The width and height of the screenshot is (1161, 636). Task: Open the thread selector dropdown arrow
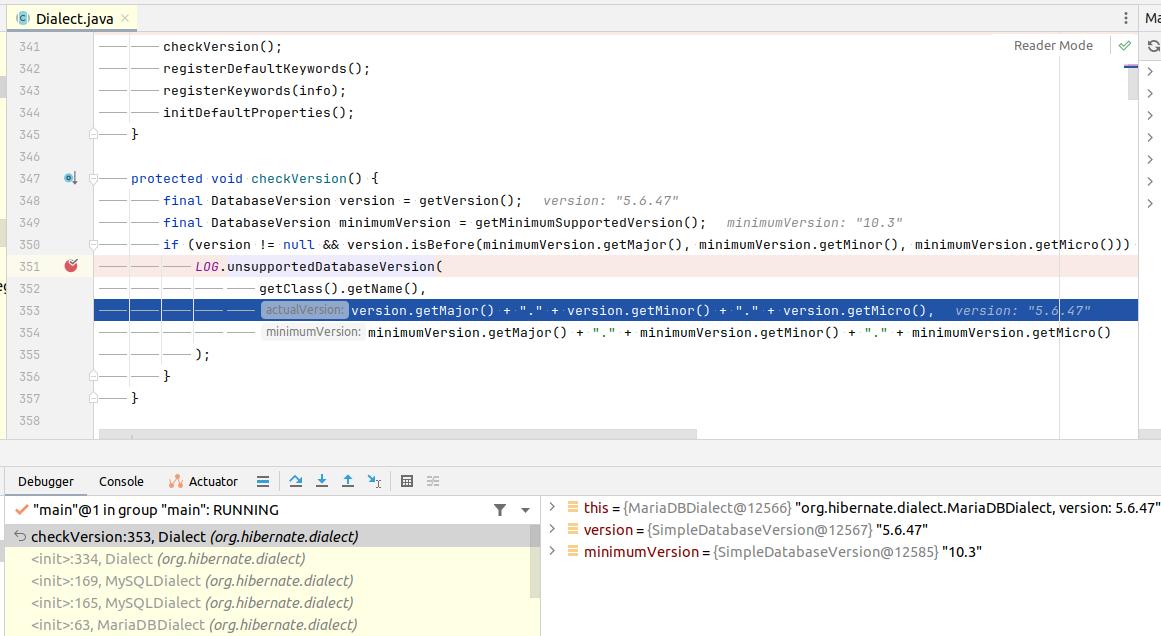[x=525, y=510]
